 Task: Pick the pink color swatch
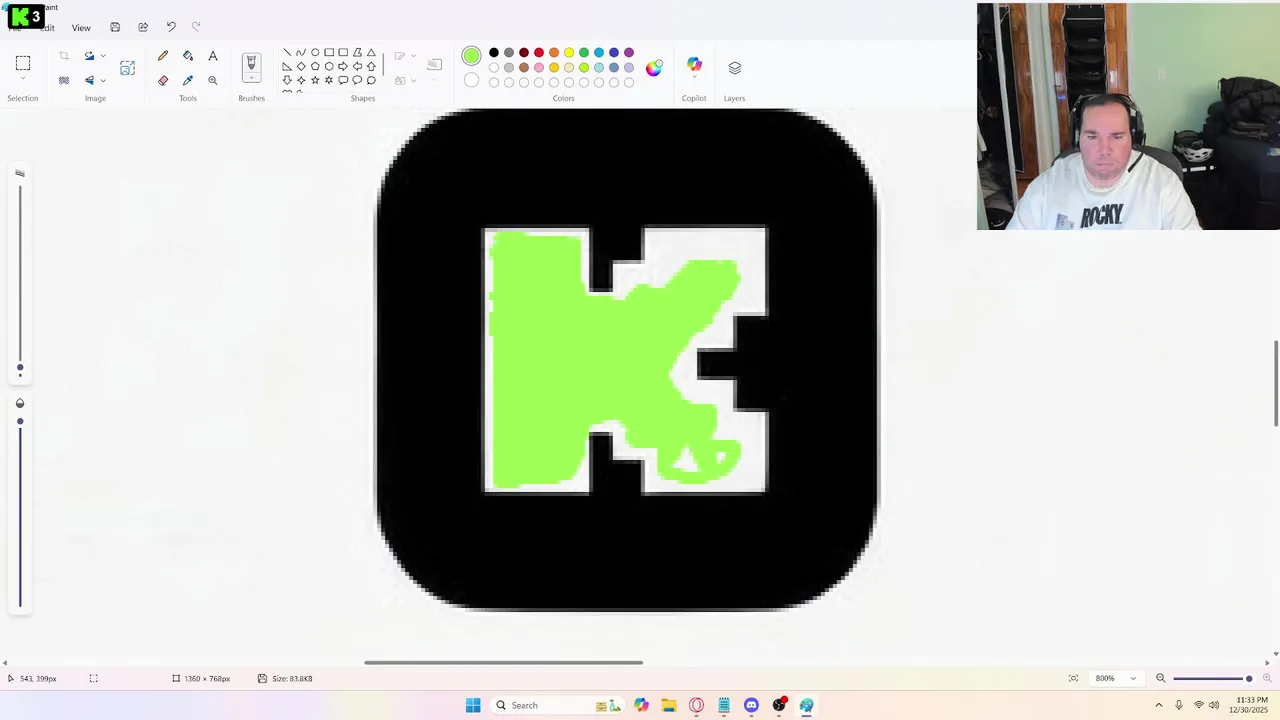(x=539, y=68)
